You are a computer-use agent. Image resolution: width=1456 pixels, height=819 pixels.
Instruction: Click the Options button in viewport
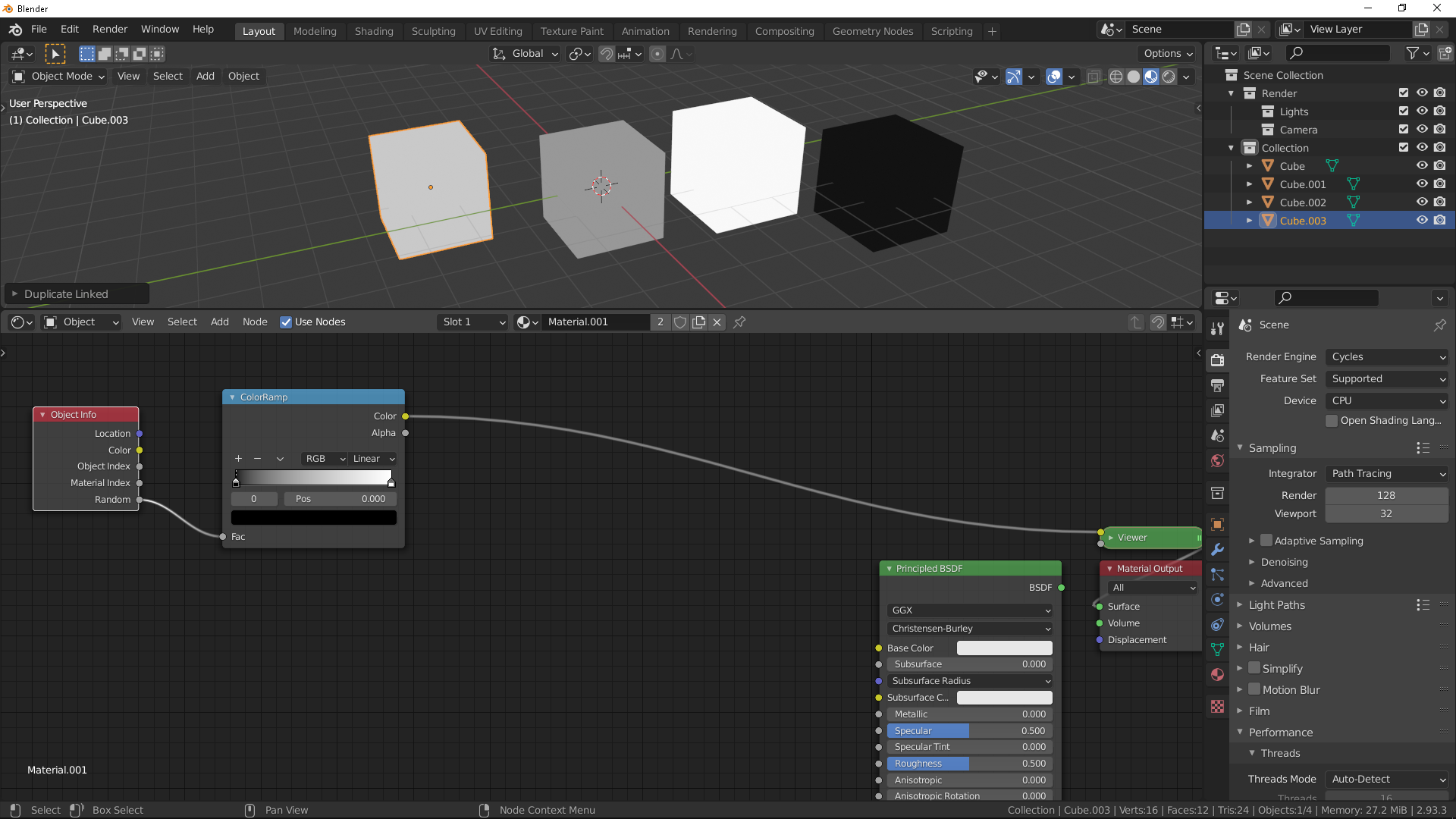tap(1168, 54)
